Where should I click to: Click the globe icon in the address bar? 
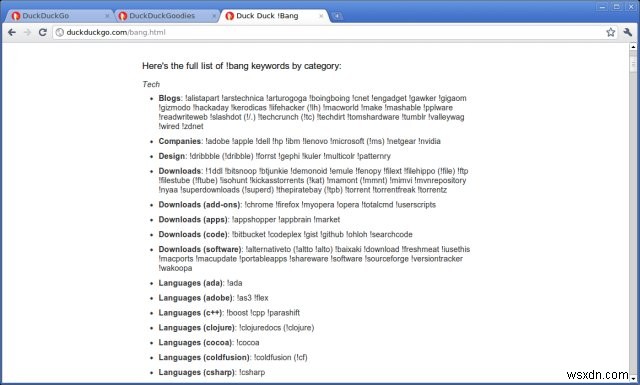60,32
